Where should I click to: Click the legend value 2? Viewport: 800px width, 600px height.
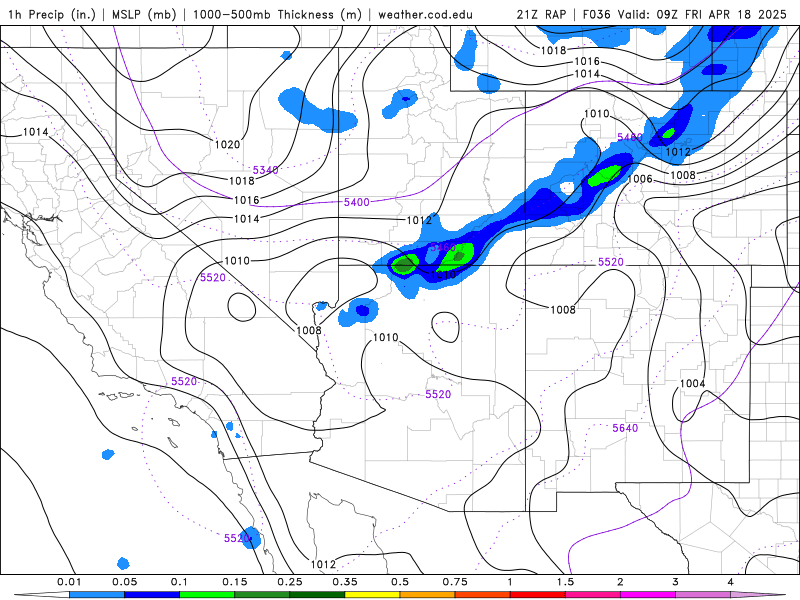[x=620, y=582]
